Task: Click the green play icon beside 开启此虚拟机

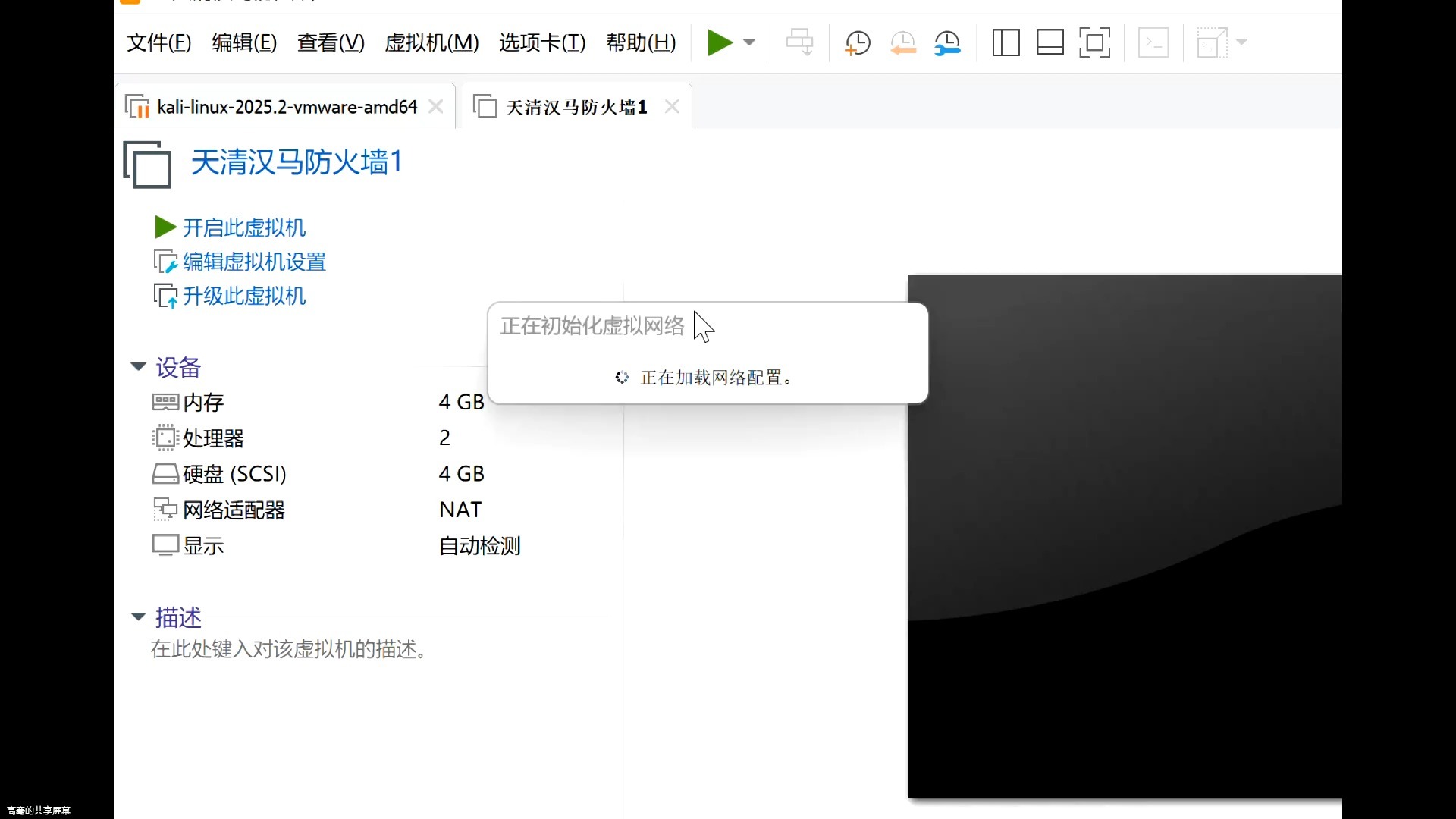Action: (x=165, y=227)
